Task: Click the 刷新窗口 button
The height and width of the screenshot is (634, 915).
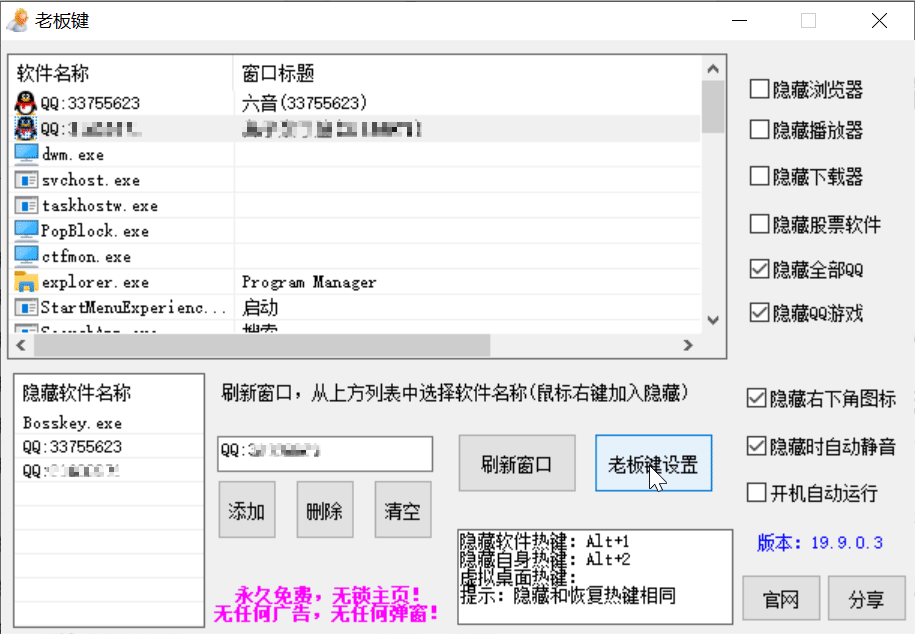Action: (516, 463)
